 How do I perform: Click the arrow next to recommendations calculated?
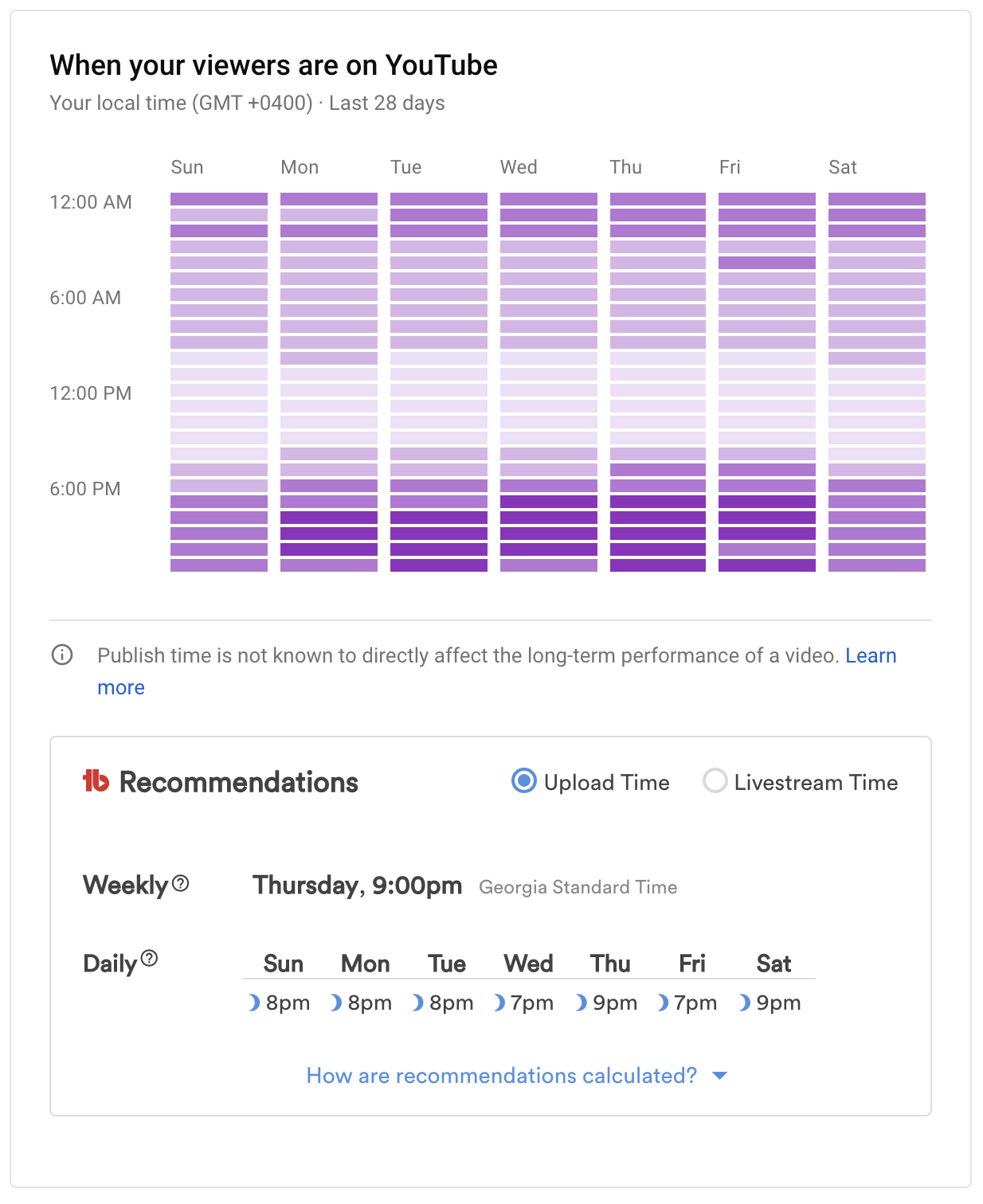[x=719, y=1076]
